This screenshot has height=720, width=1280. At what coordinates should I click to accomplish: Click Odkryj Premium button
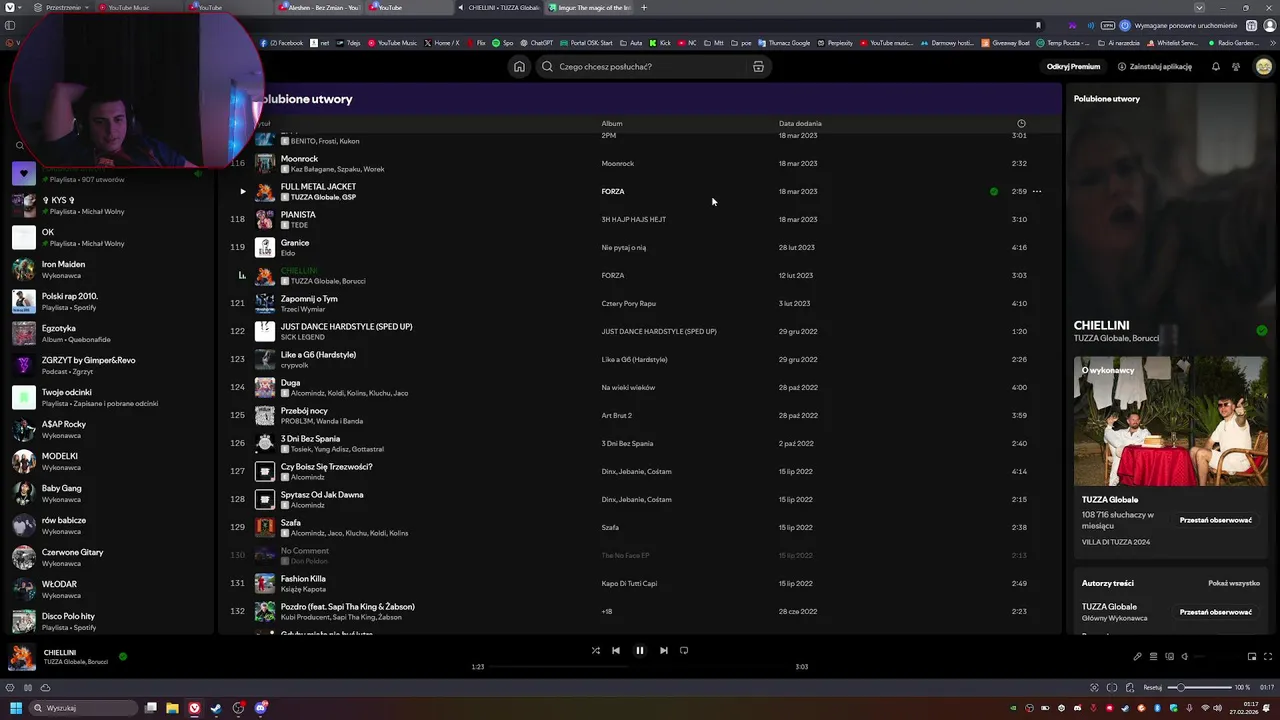coord(1073,67)
